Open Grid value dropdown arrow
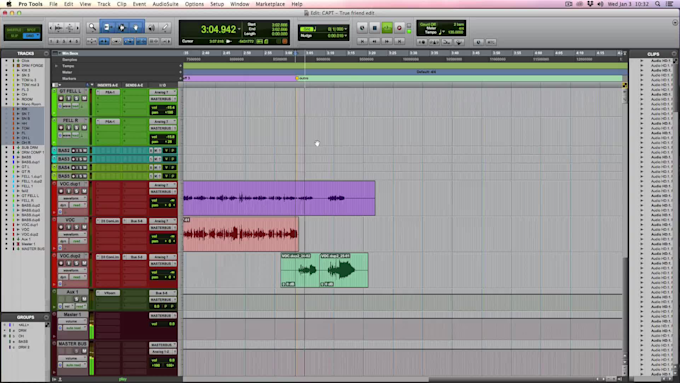 pyautogui.click(x=346, y=29)
